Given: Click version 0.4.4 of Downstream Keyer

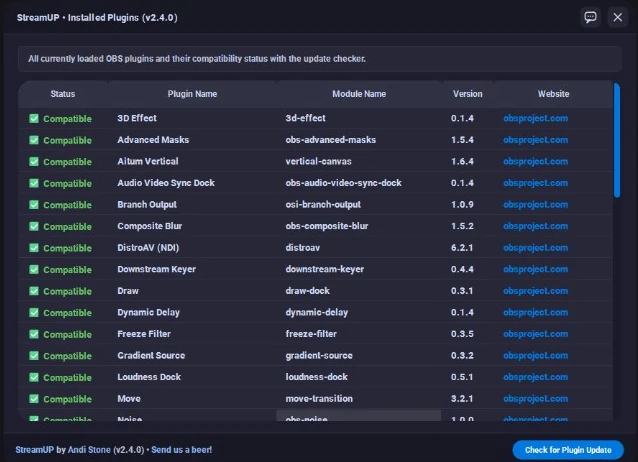Looking at the screenshot, I should coord(462,269).
